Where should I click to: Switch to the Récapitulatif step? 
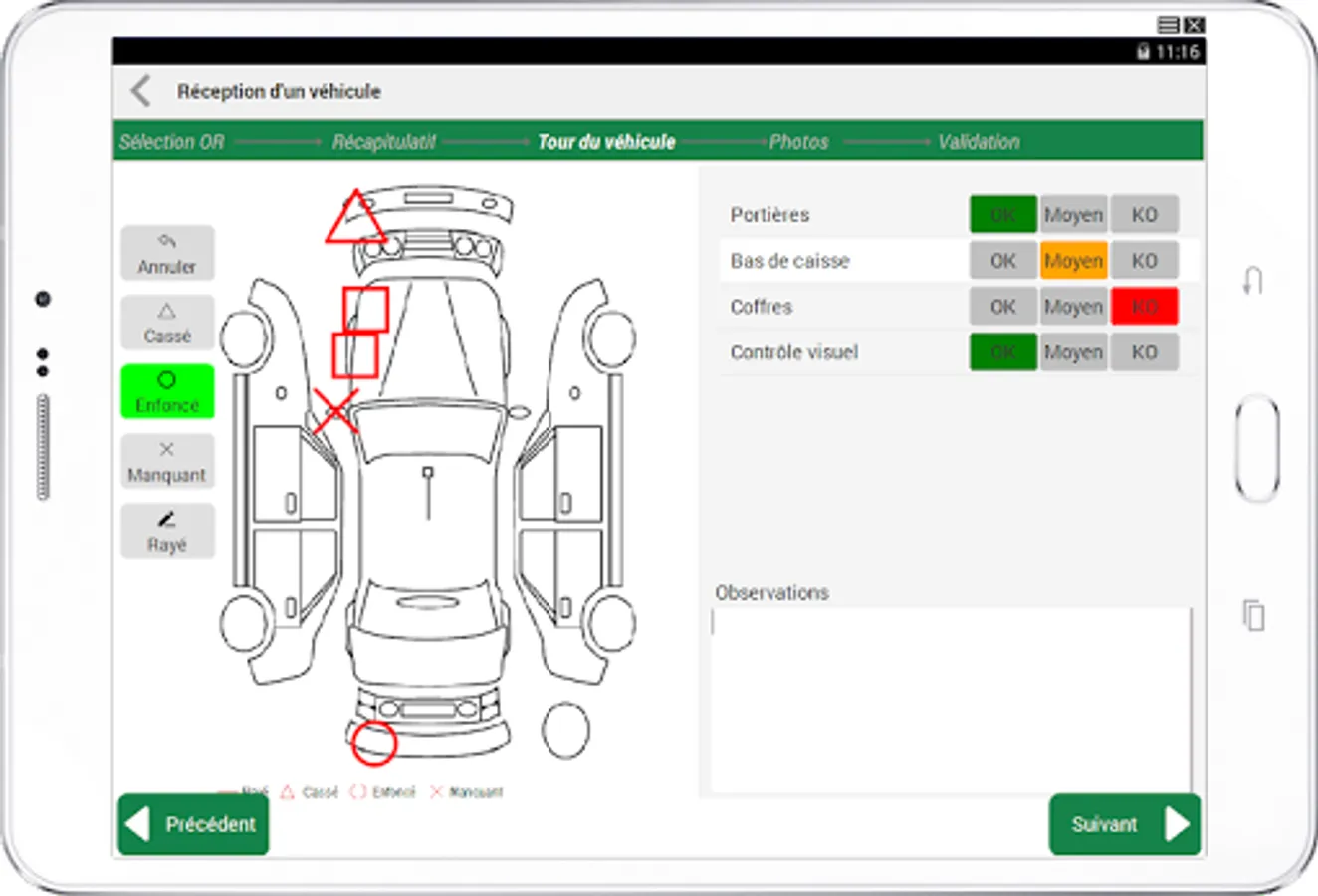[x=386, y=141]
